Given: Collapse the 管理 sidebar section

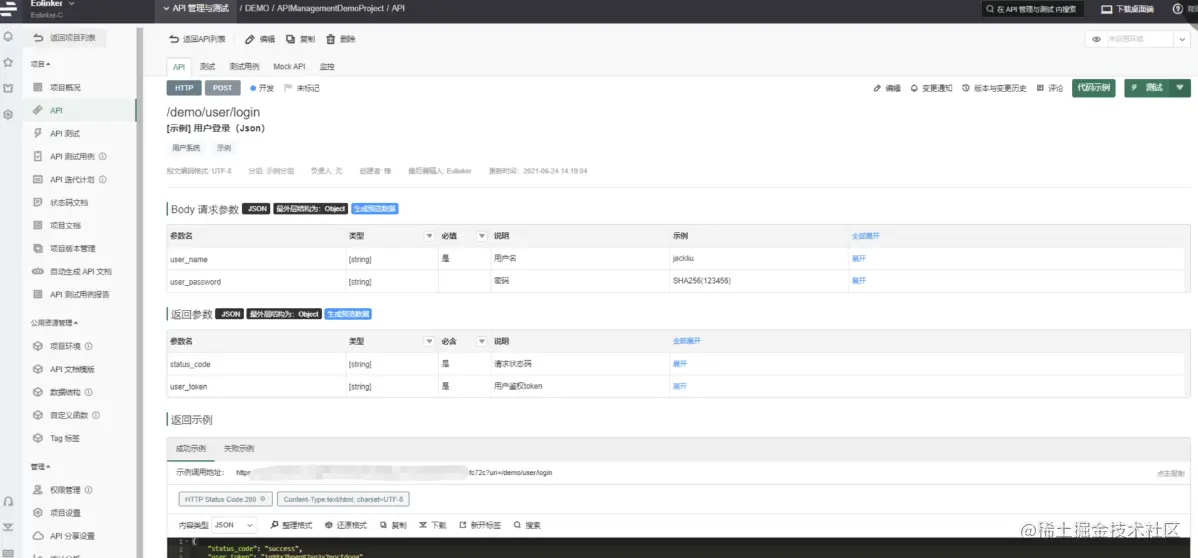Looking at the screenshot, I should [40, 466].
